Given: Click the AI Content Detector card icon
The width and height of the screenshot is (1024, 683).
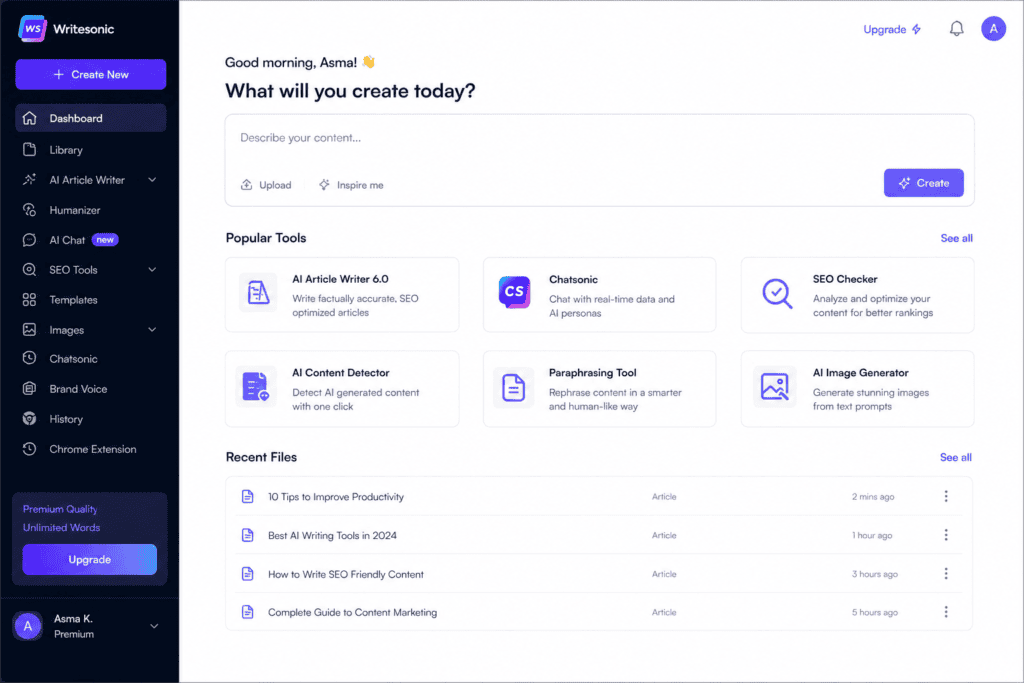Looking at the screenshot, I should click(255, 387).
